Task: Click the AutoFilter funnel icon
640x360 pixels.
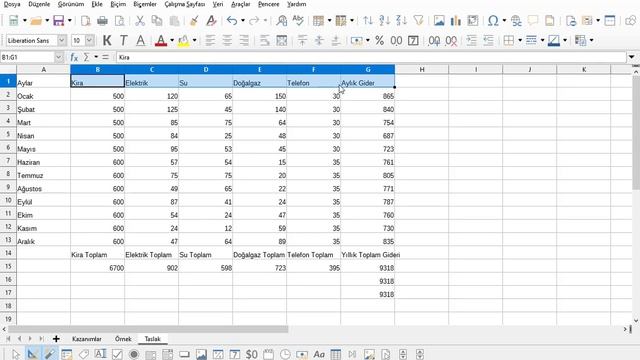Action: [x=418, y=20]
